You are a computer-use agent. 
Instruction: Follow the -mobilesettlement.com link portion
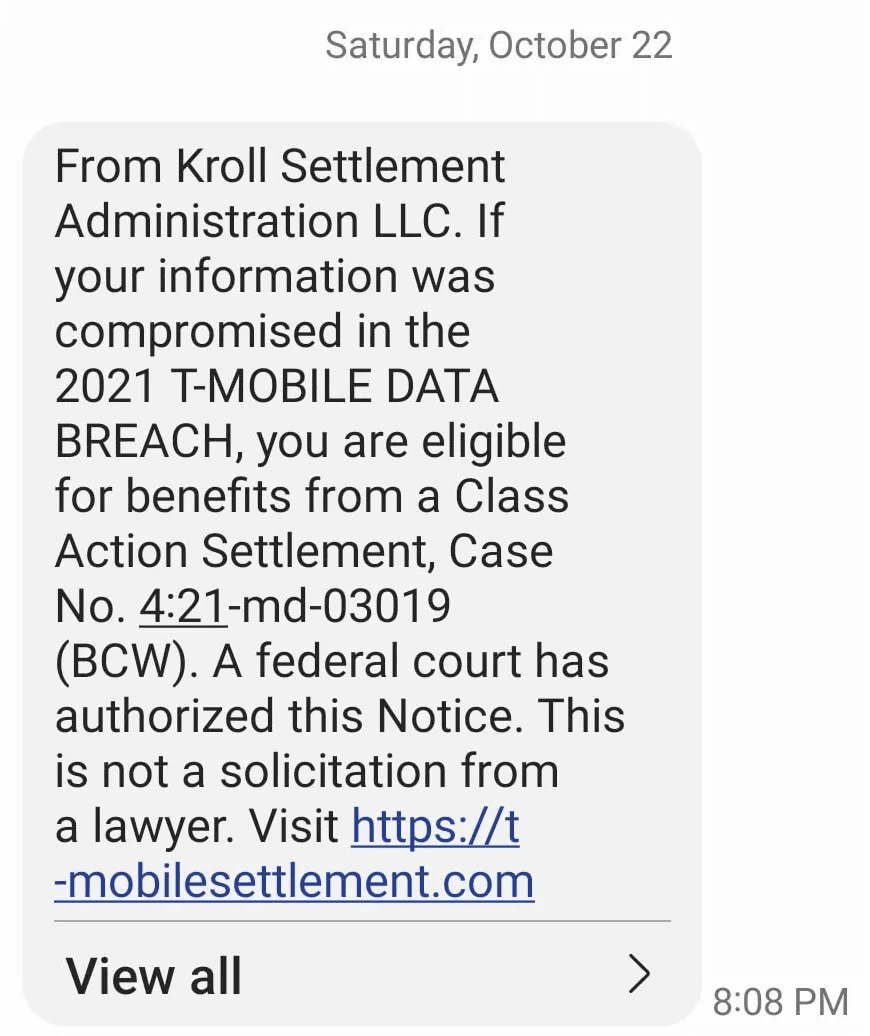pos(294,882)
